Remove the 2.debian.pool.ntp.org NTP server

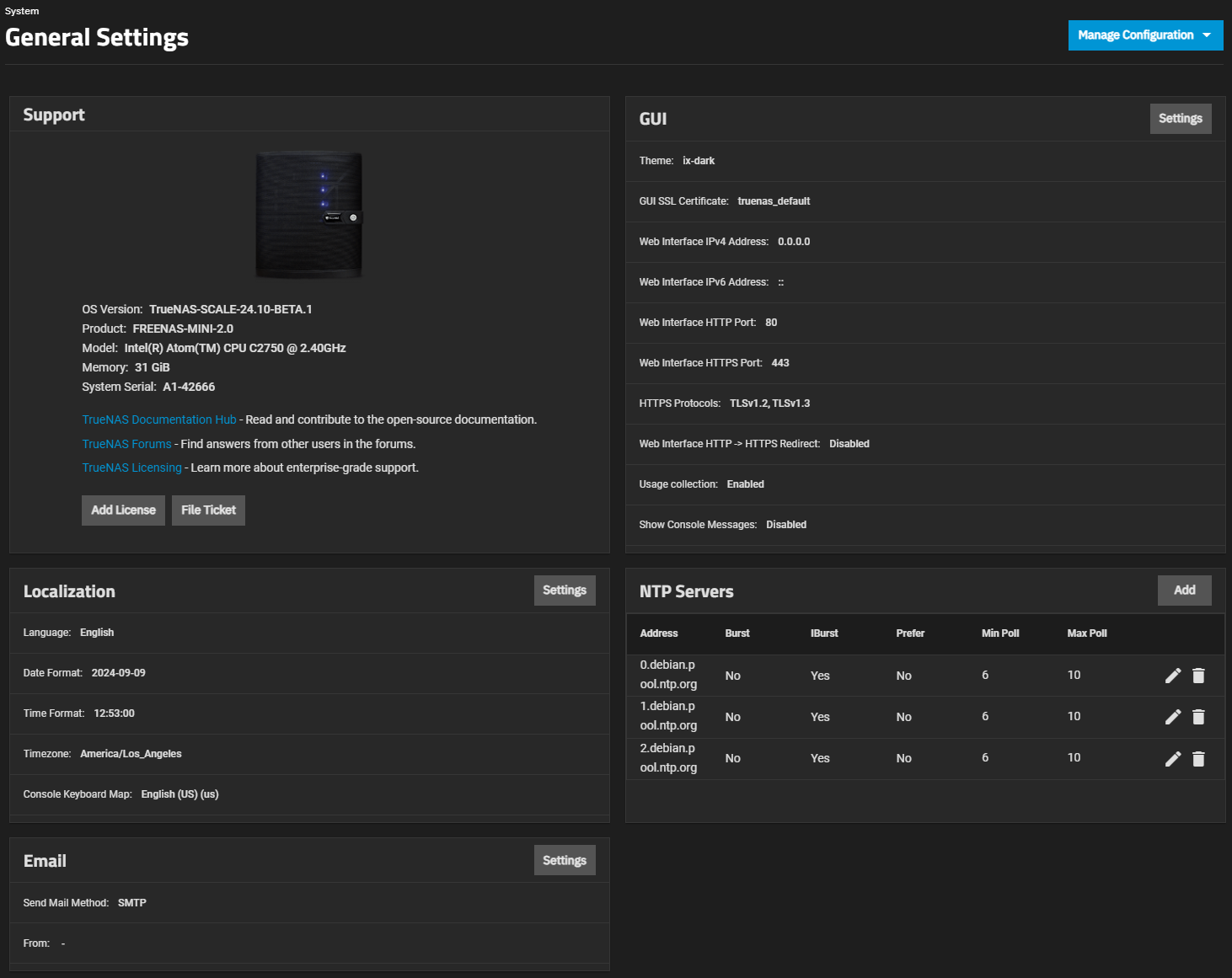(x=1198, y=759)
